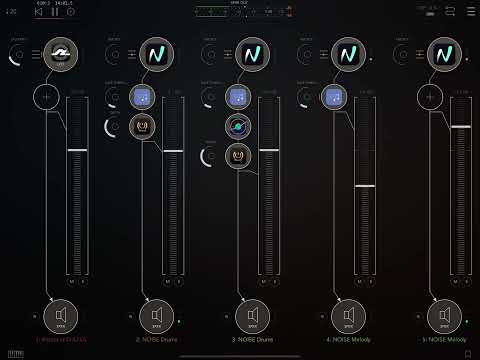Open speaker output node for channel 1
Image resolution: width=480 pixels, height=360 pixels.
click(60, 316)
